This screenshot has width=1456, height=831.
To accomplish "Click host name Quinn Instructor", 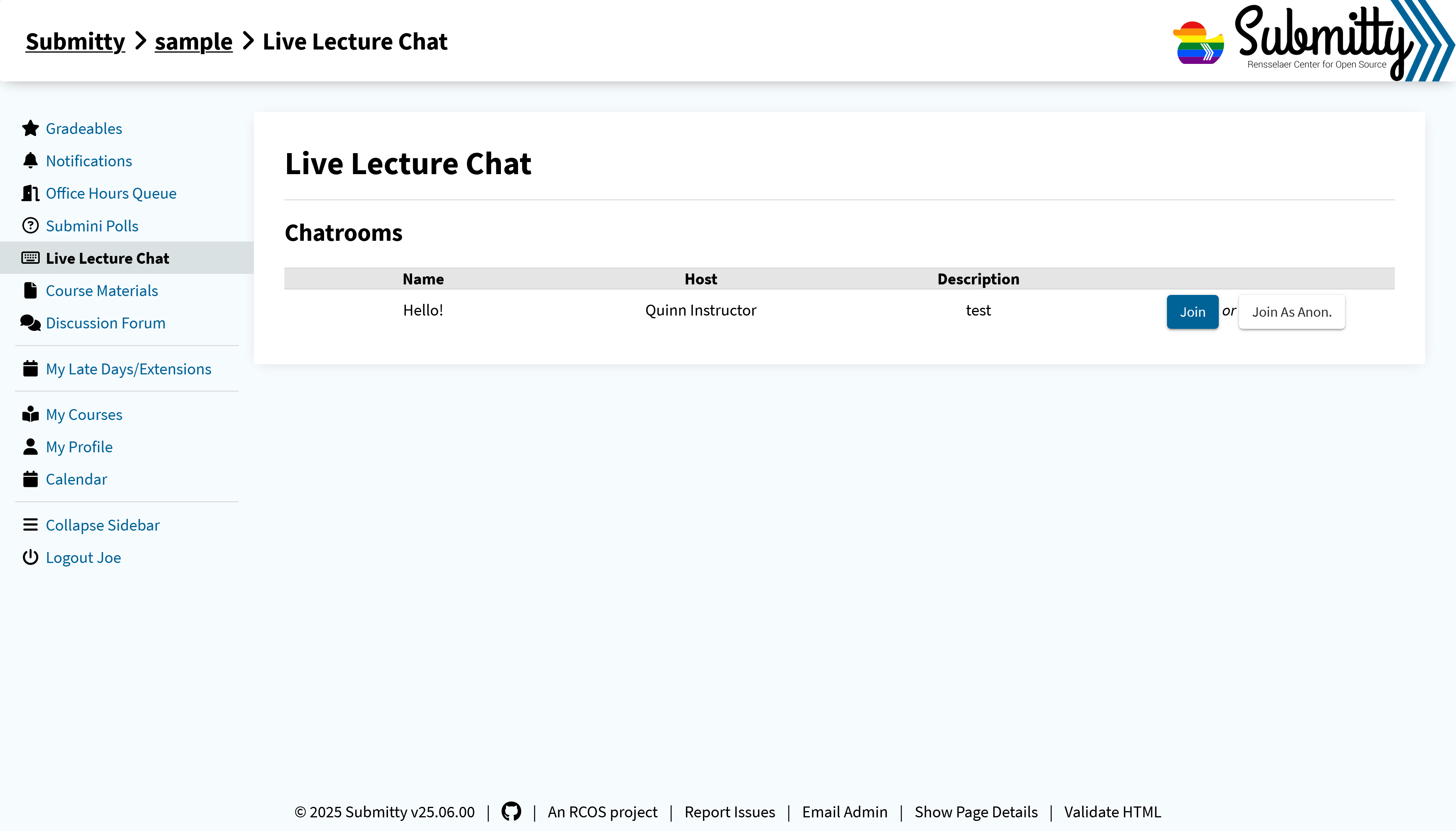I will (x=701, y=310).
